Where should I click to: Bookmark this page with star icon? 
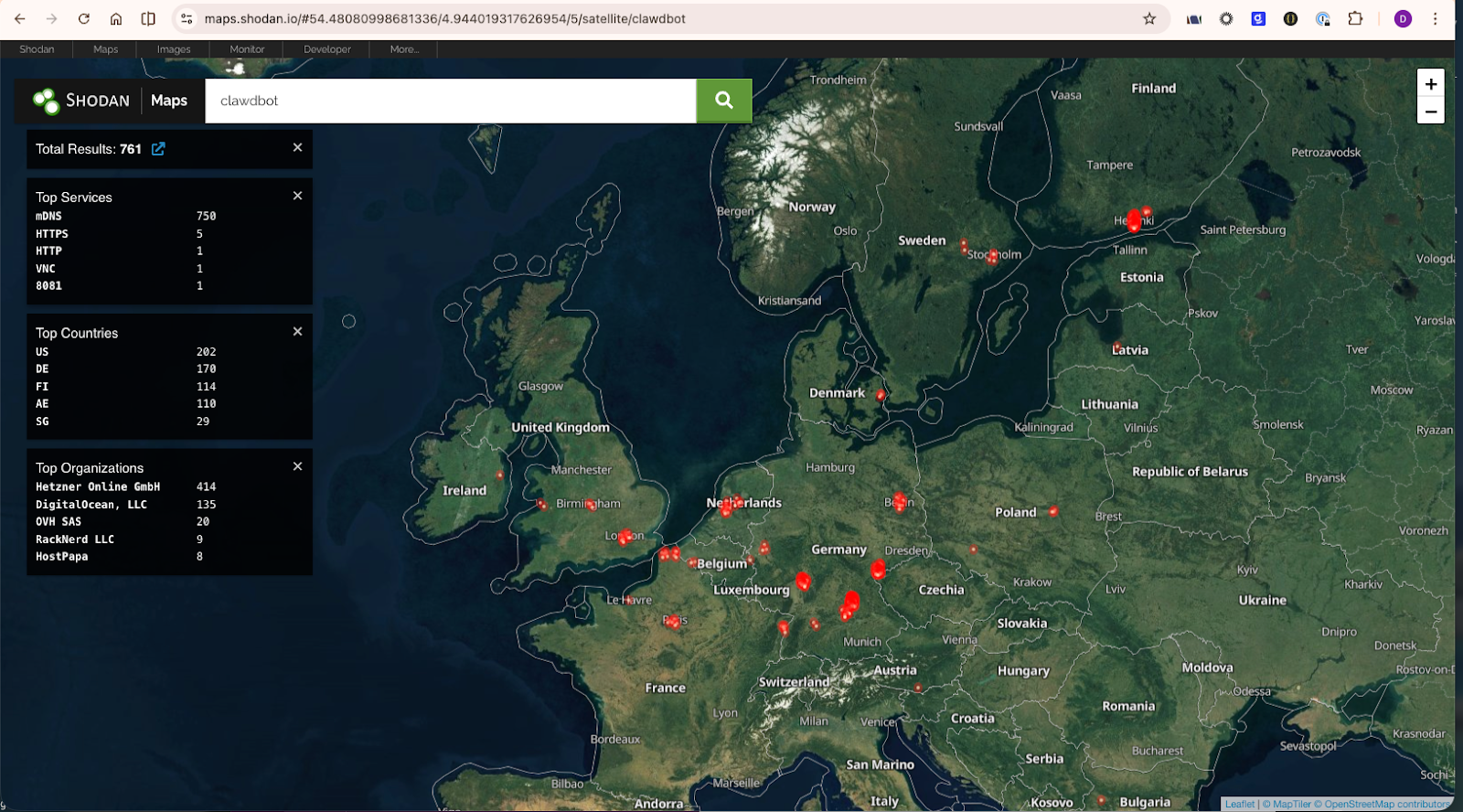pyautogui.click(x=1149, y=18)
